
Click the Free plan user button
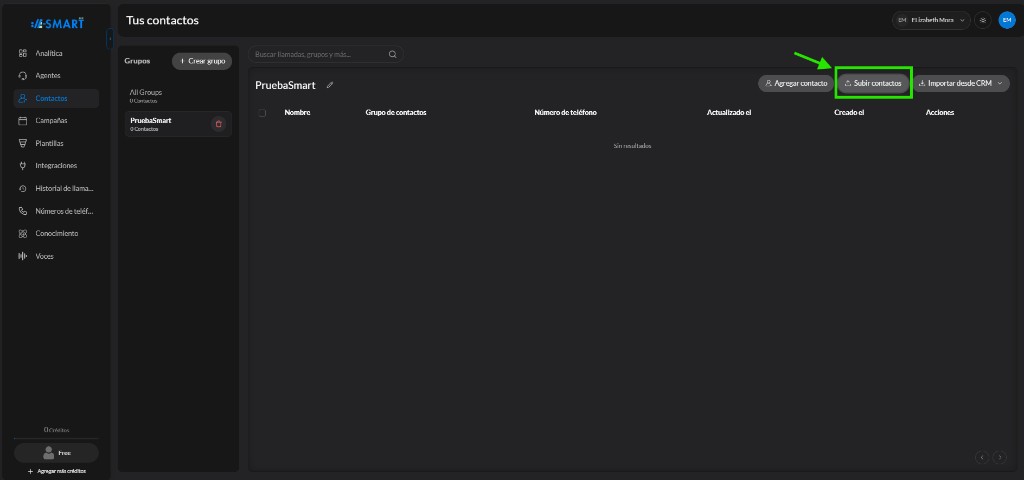click(56, 453)
